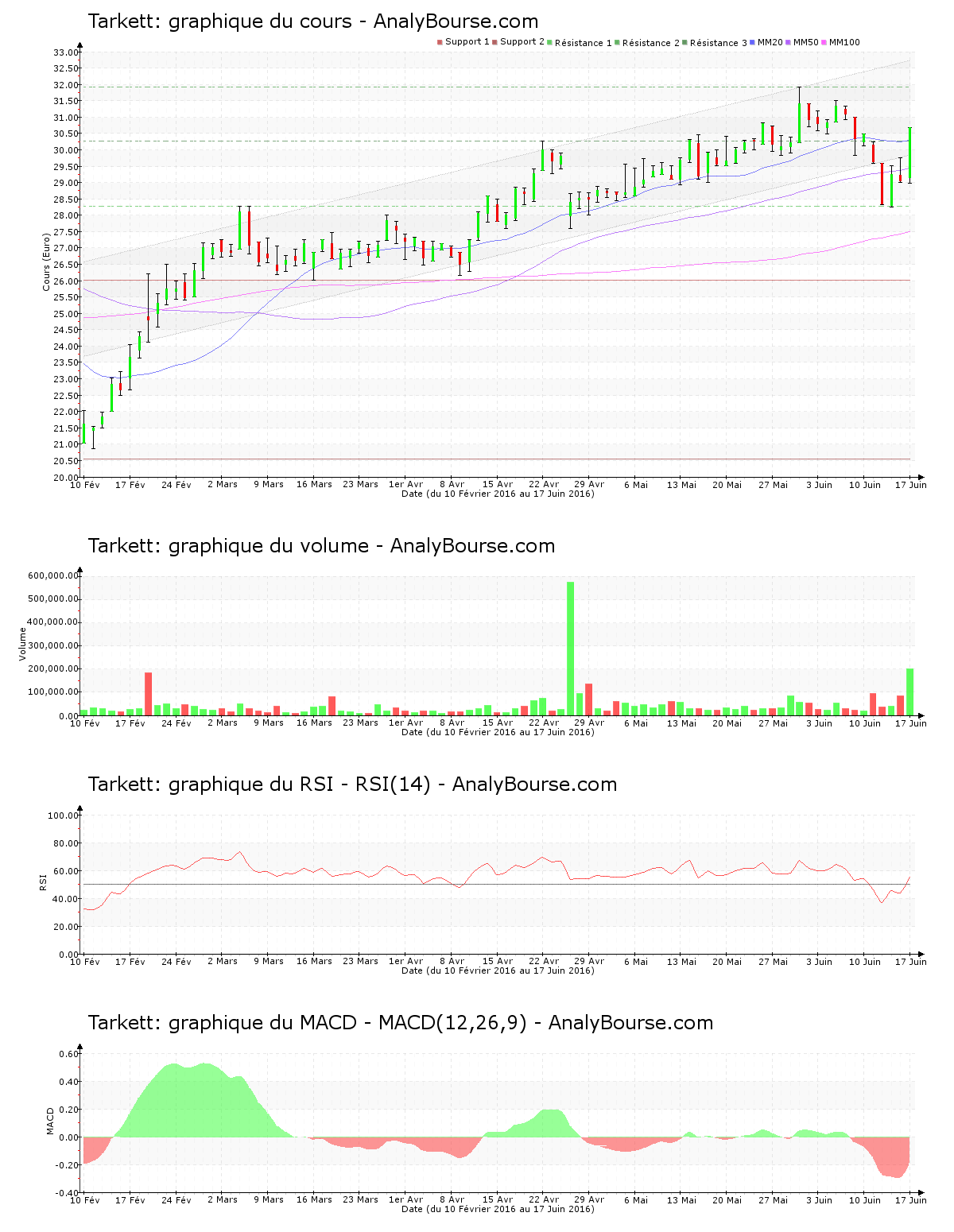
Task: Click '22 Avr' date under the volume chart
Action: [x=544, y=723]
